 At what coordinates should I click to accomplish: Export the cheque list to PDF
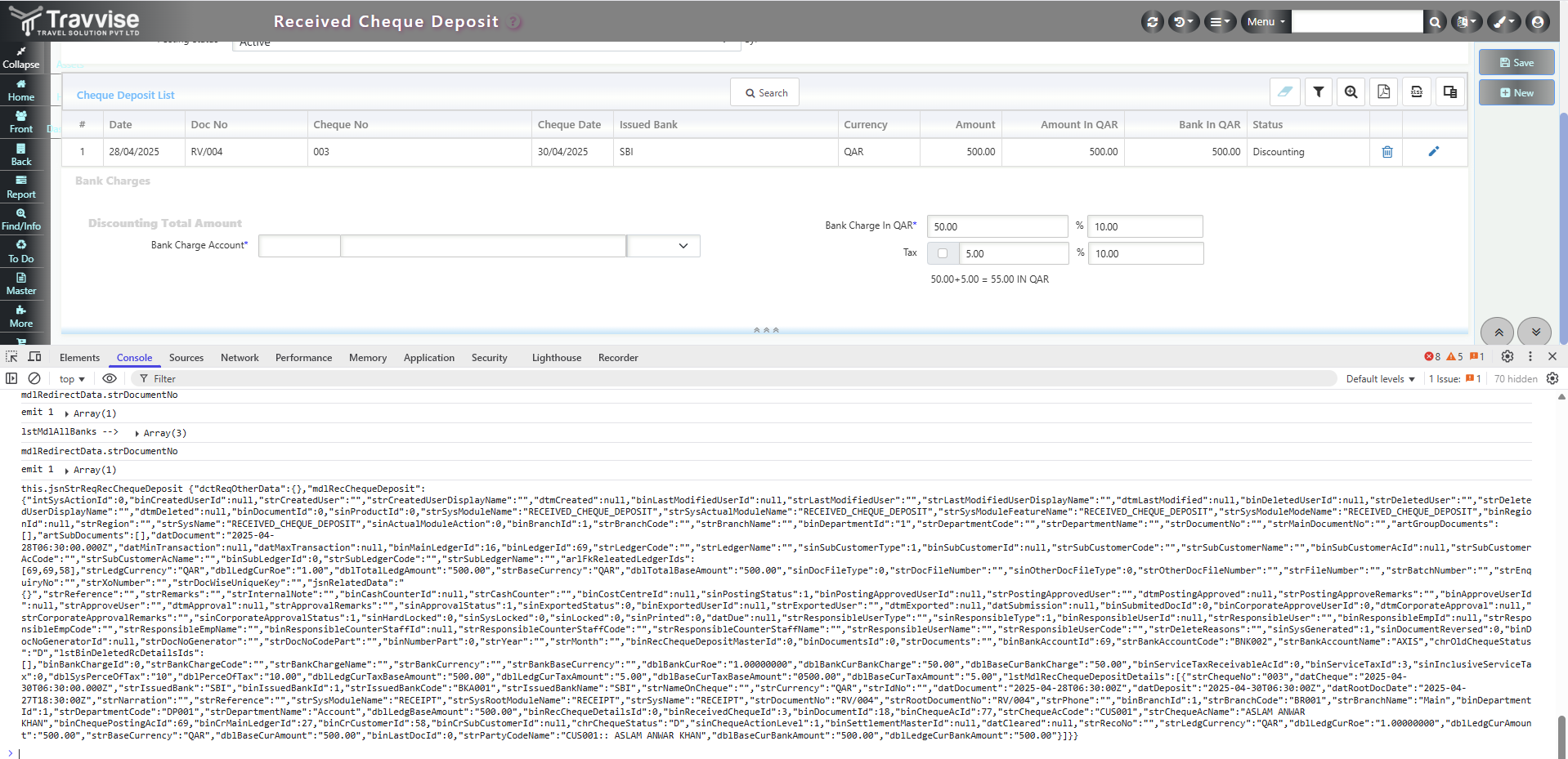click(1384, 92)
